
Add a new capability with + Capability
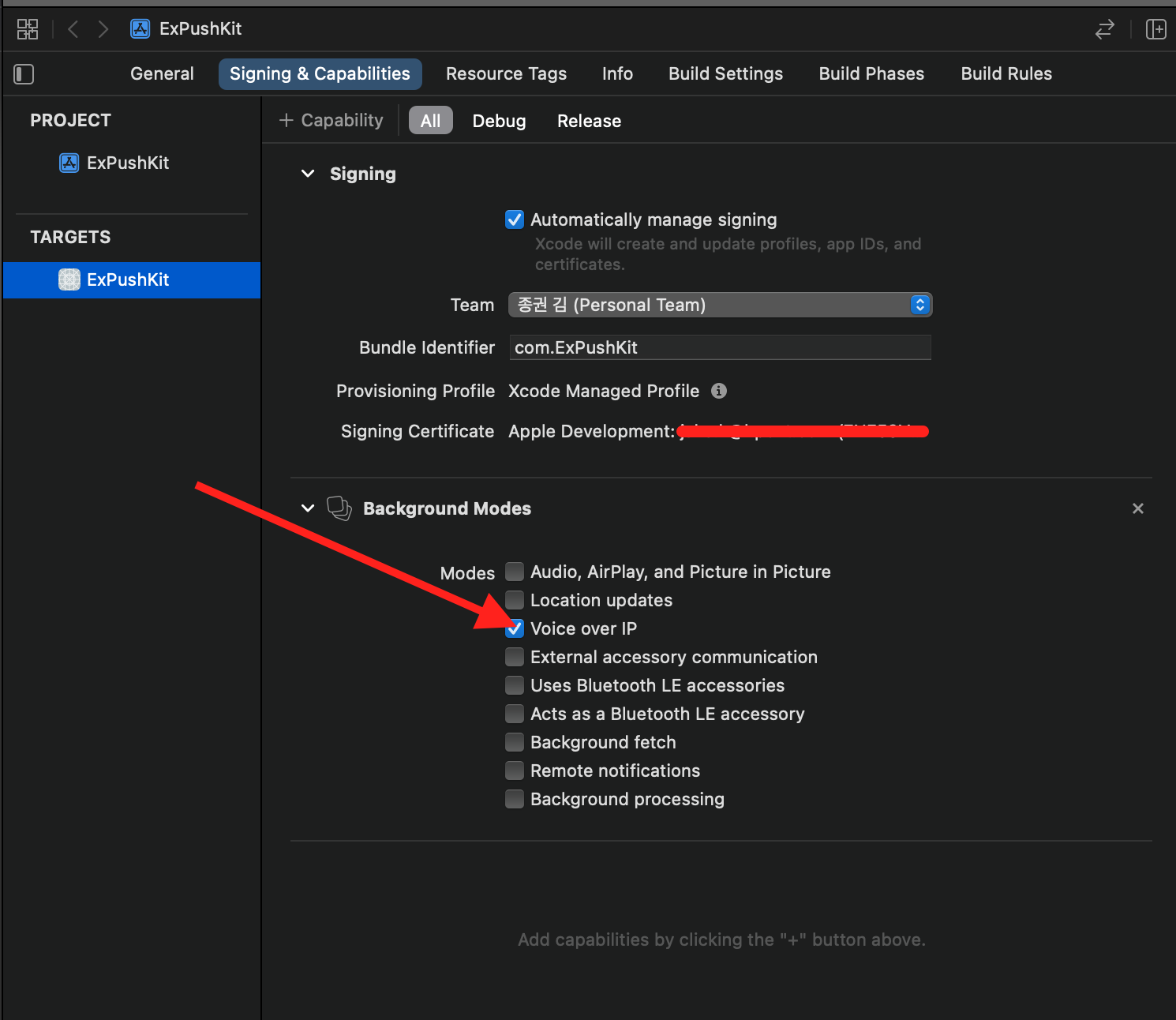pyautogui.click(x=331, y=120)
